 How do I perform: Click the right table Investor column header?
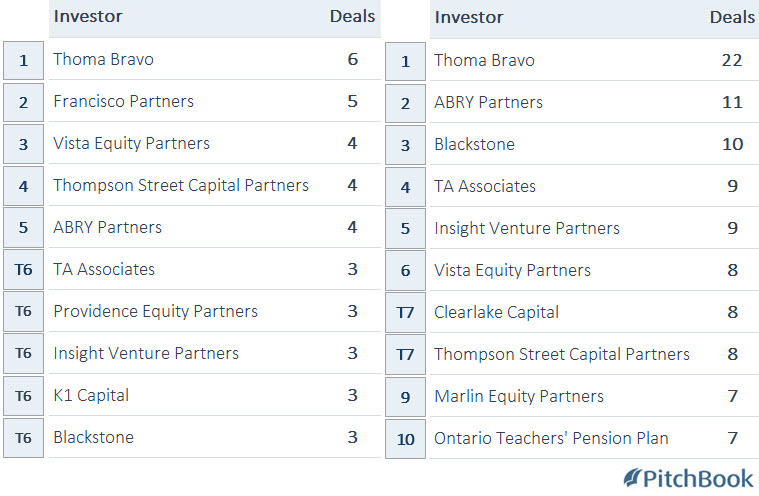click(469, 17)
